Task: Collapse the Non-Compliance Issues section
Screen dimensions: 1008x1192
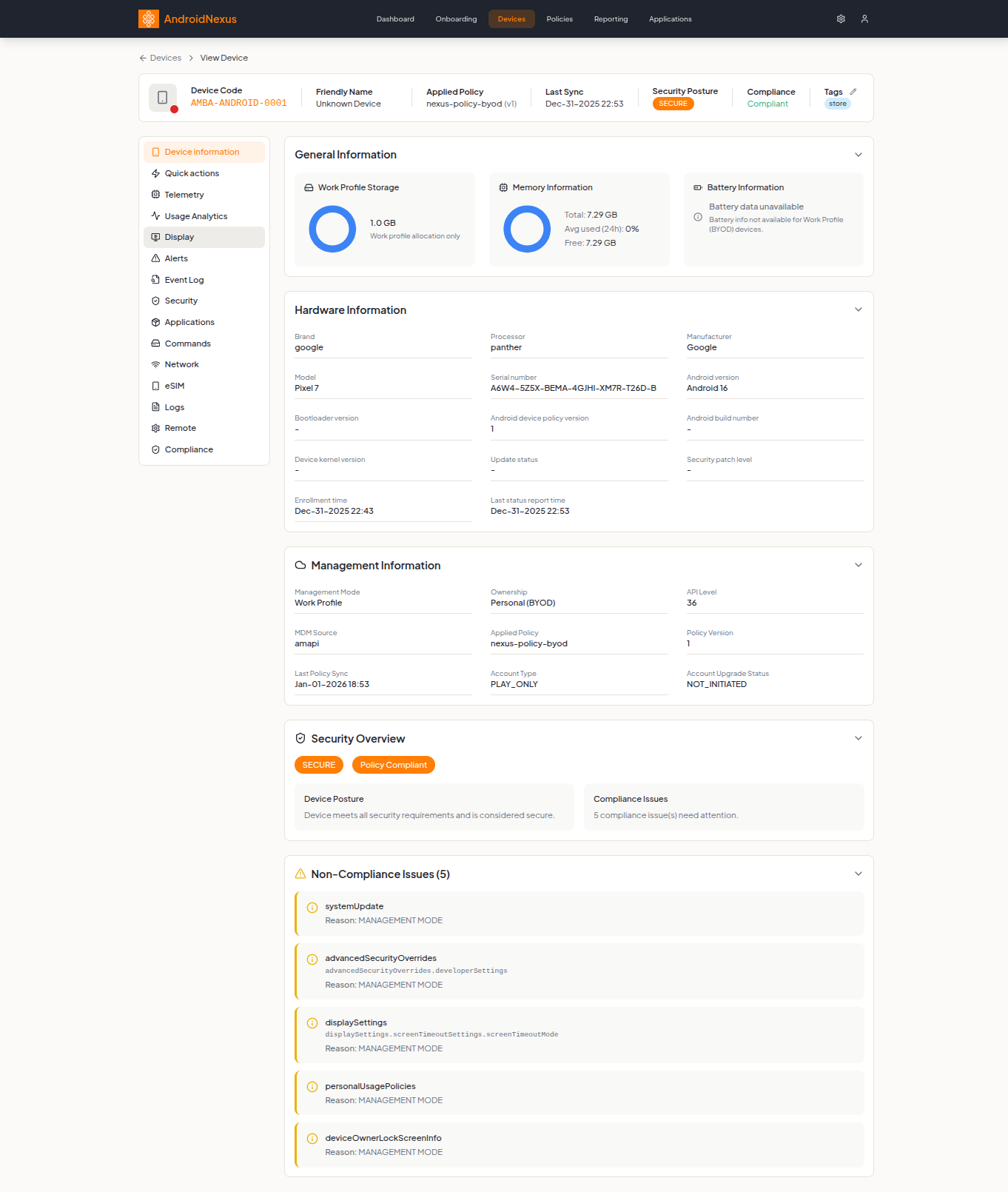Action: pos(859,874)
